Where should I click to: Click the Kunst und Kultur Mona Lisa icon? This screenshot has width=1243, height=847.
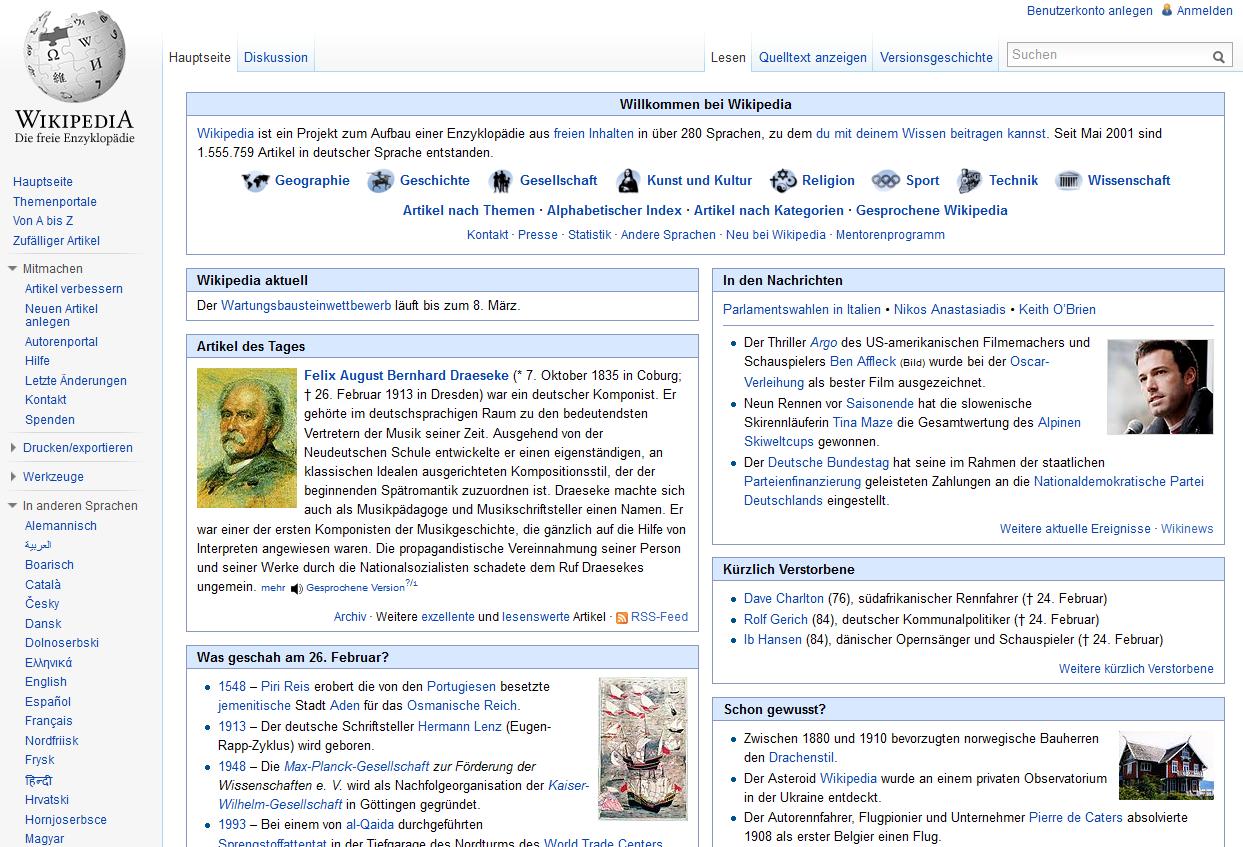628,181
